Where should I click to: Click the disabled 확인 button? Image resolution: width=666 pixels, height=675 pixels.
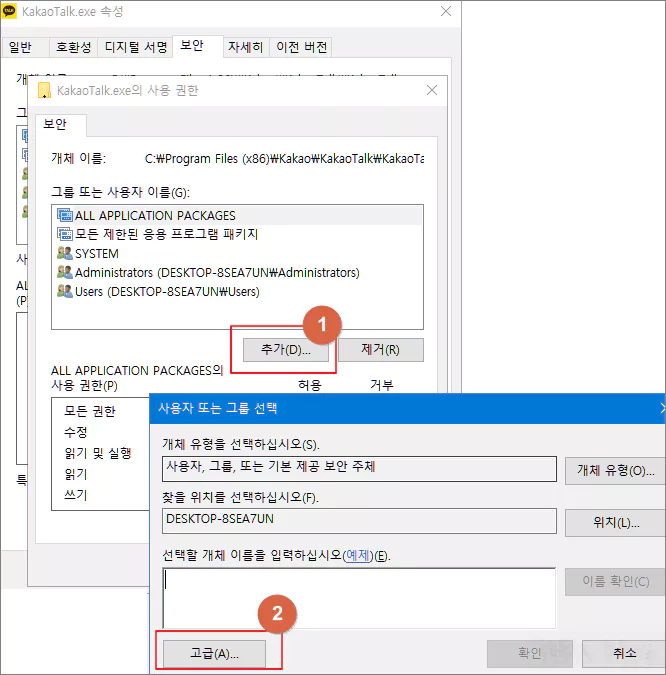(530, 653)
